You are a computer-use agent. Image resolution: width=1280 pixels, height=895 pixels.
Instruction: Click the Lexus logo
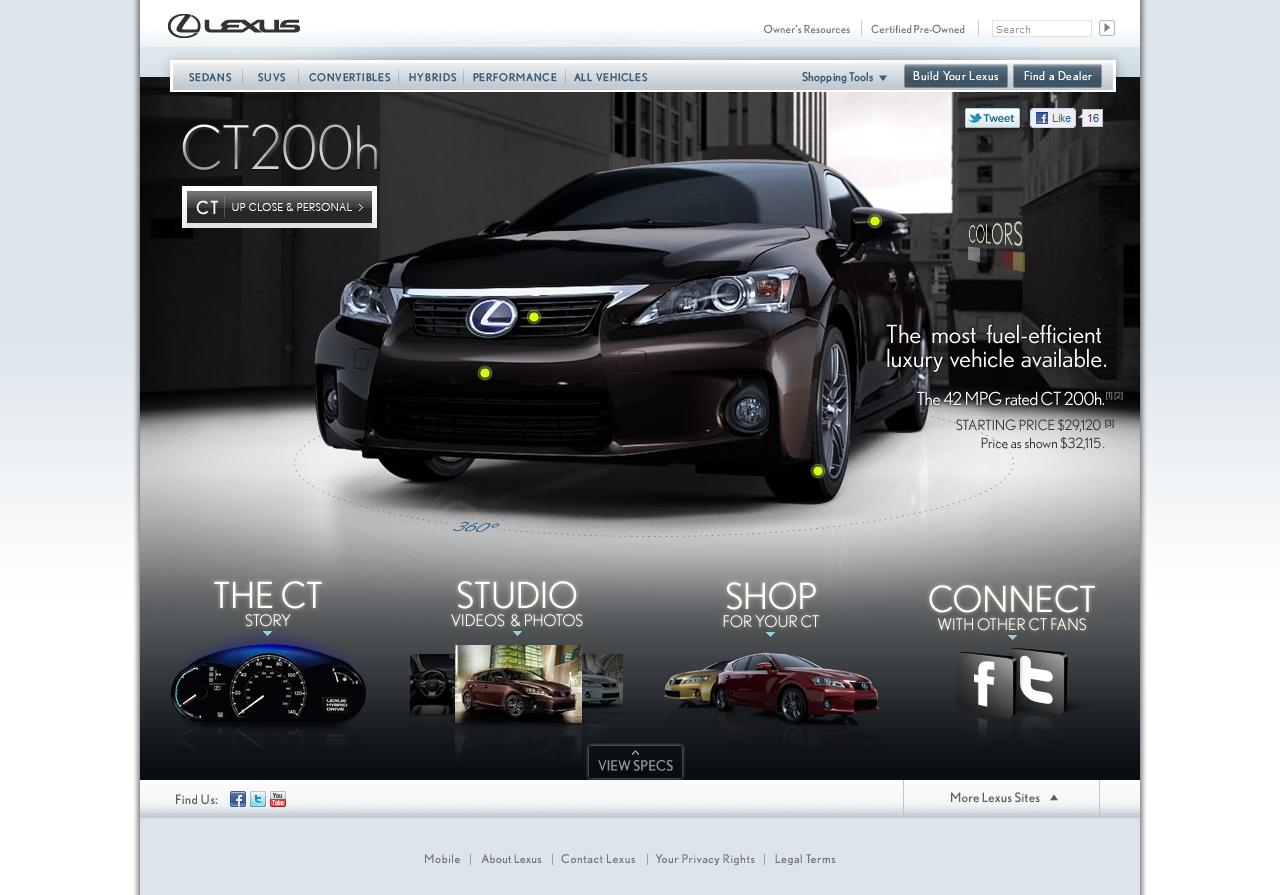coord(234,26)
